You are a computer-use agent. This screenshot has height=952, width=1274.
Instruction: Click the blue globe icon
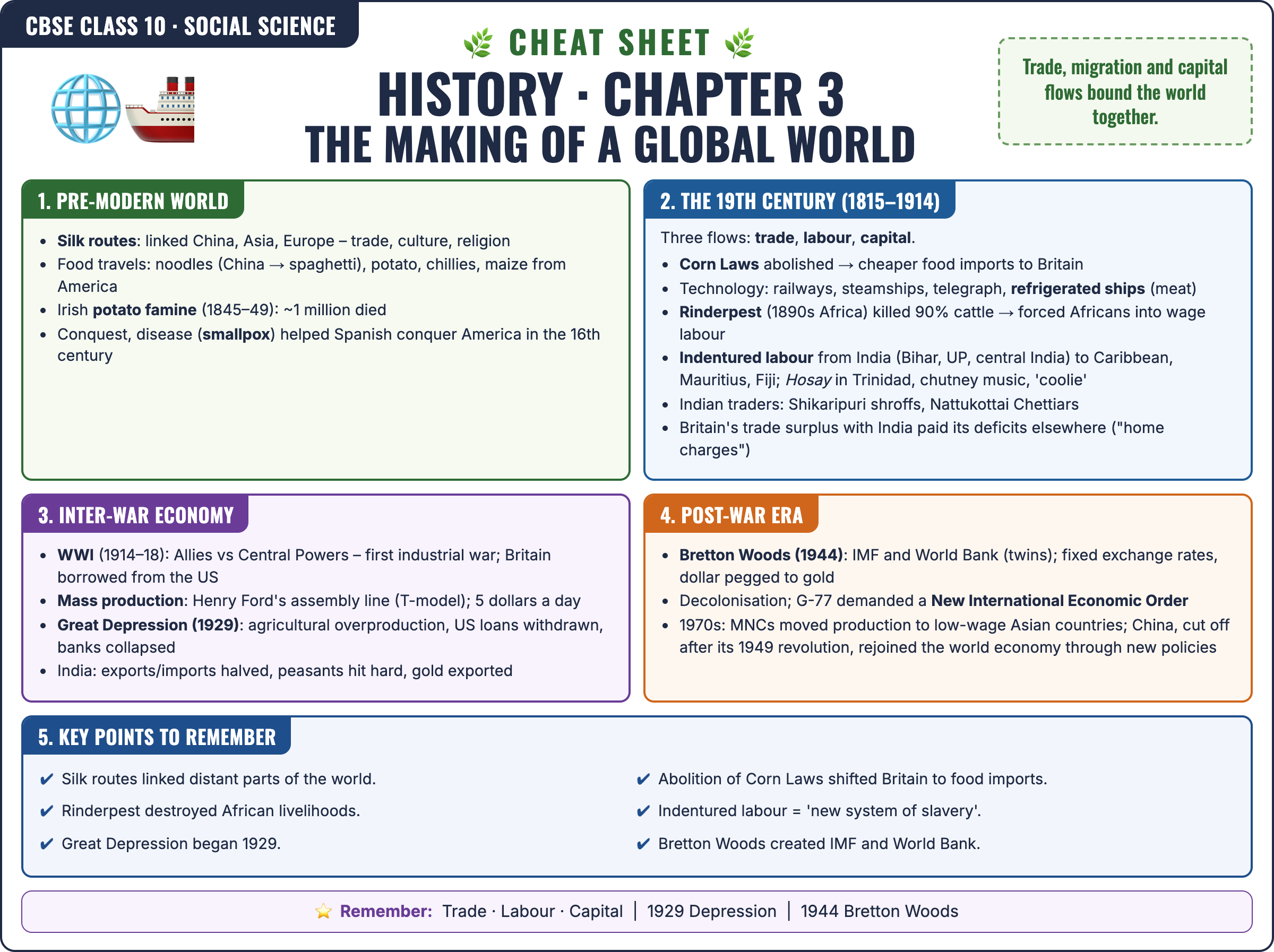point(86,108)
